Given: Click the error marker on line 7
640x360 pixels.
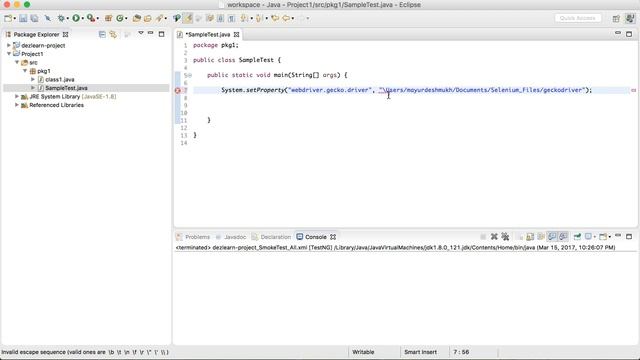Looking at the screenshot, I should [178, 90].
